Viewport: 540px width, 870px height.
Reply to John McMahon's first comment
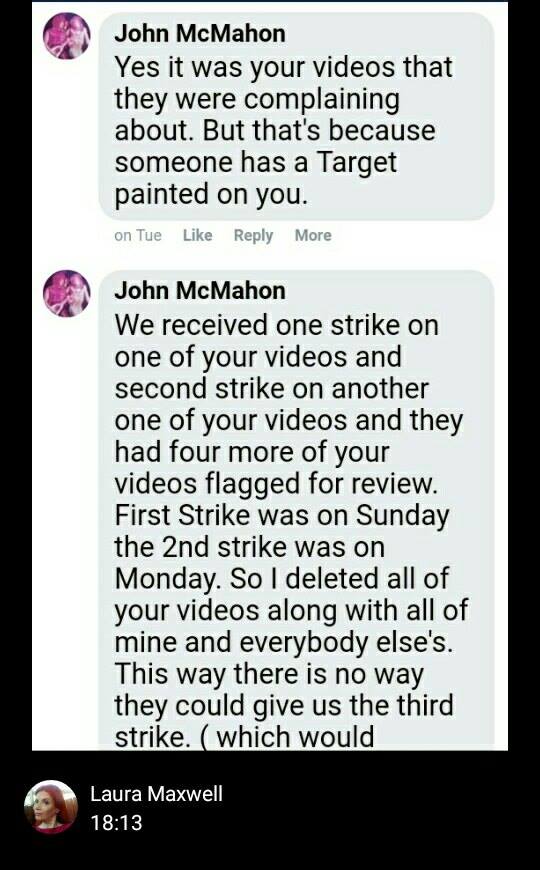coord(253,235)
